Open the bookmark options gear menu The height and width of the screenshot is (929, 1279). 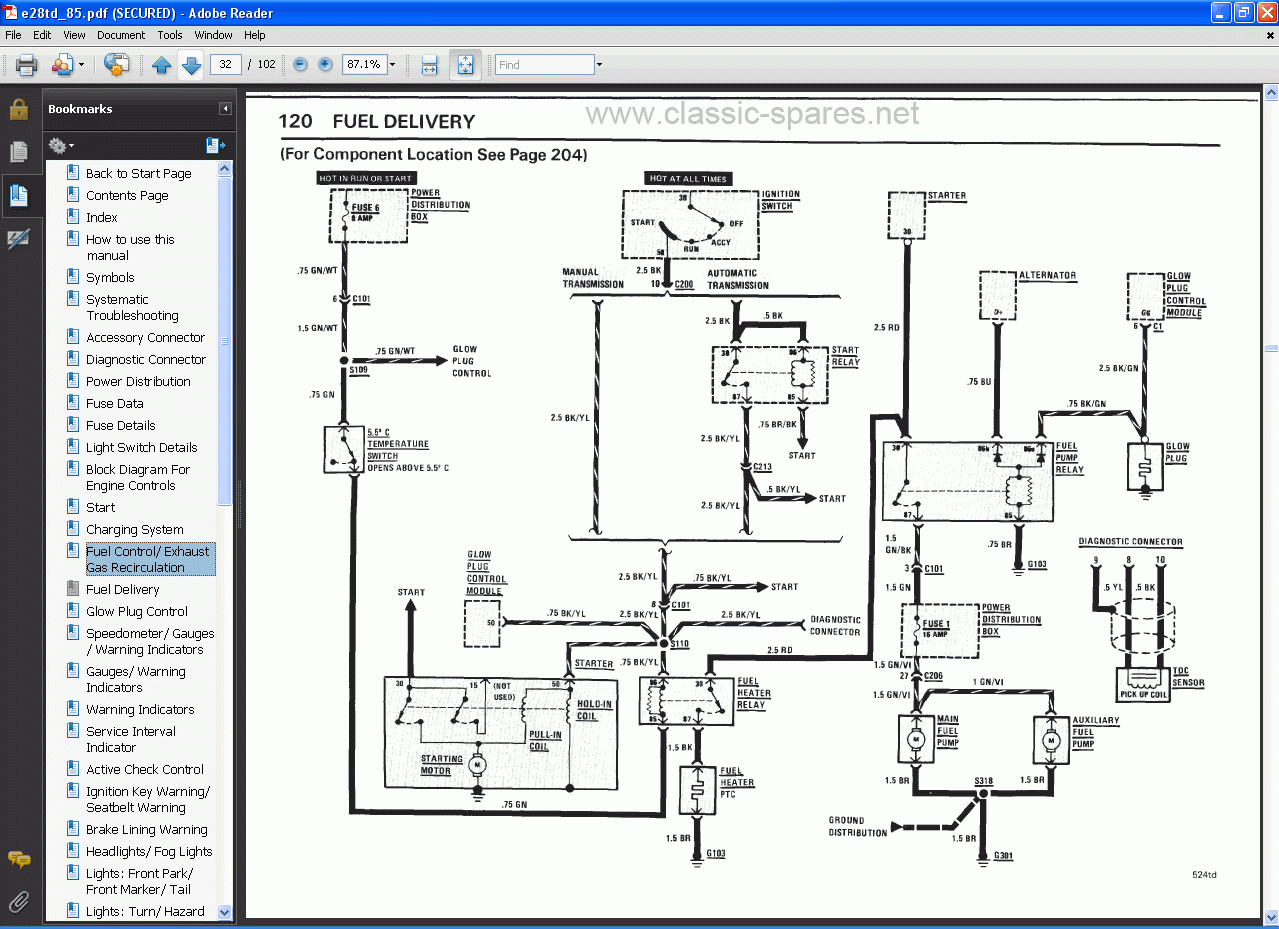point(60,145)
